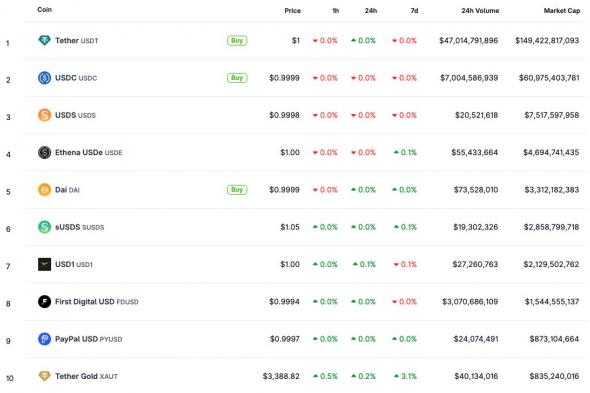The height and width of the screenshot is (393, 590).
Task: Buy Tether with the Buy button
Action: pyautogui.click(x=237, y=41)
